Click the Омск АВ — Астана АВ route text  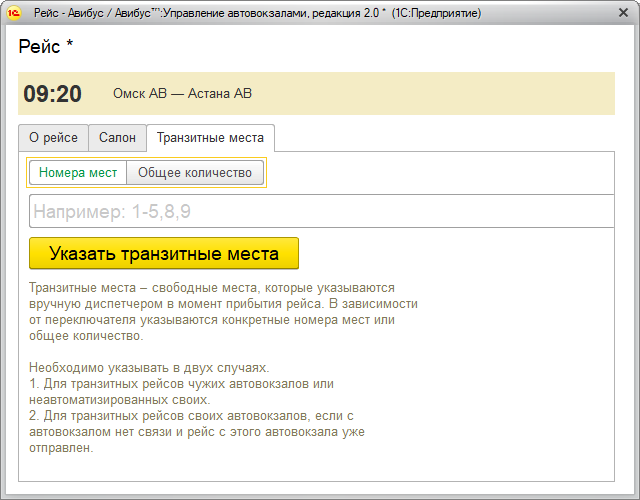[182, 94]
